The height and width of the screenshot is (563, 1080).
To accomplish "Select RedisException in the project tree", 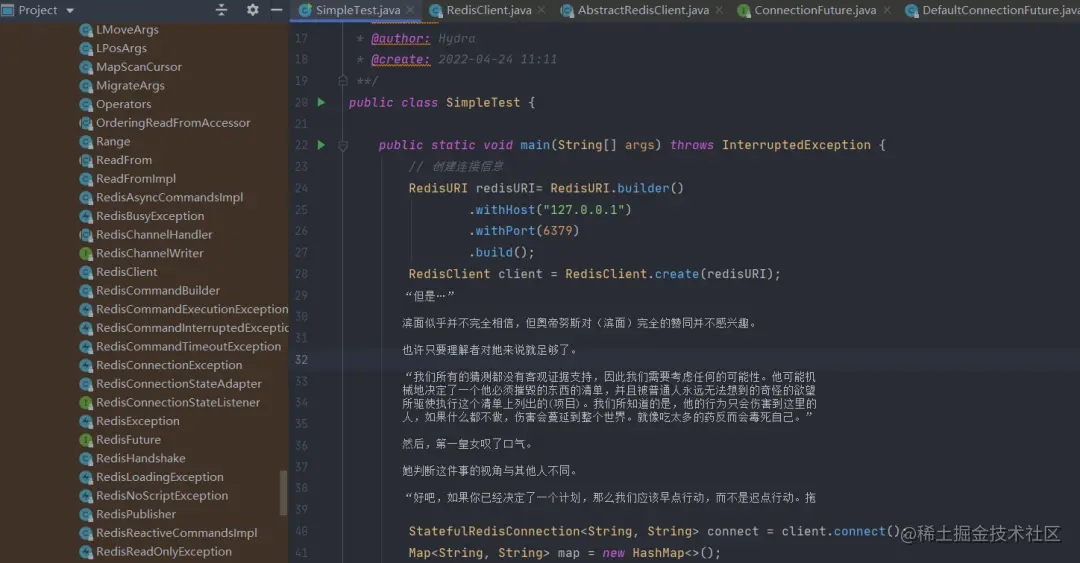I will click(137, 420).
